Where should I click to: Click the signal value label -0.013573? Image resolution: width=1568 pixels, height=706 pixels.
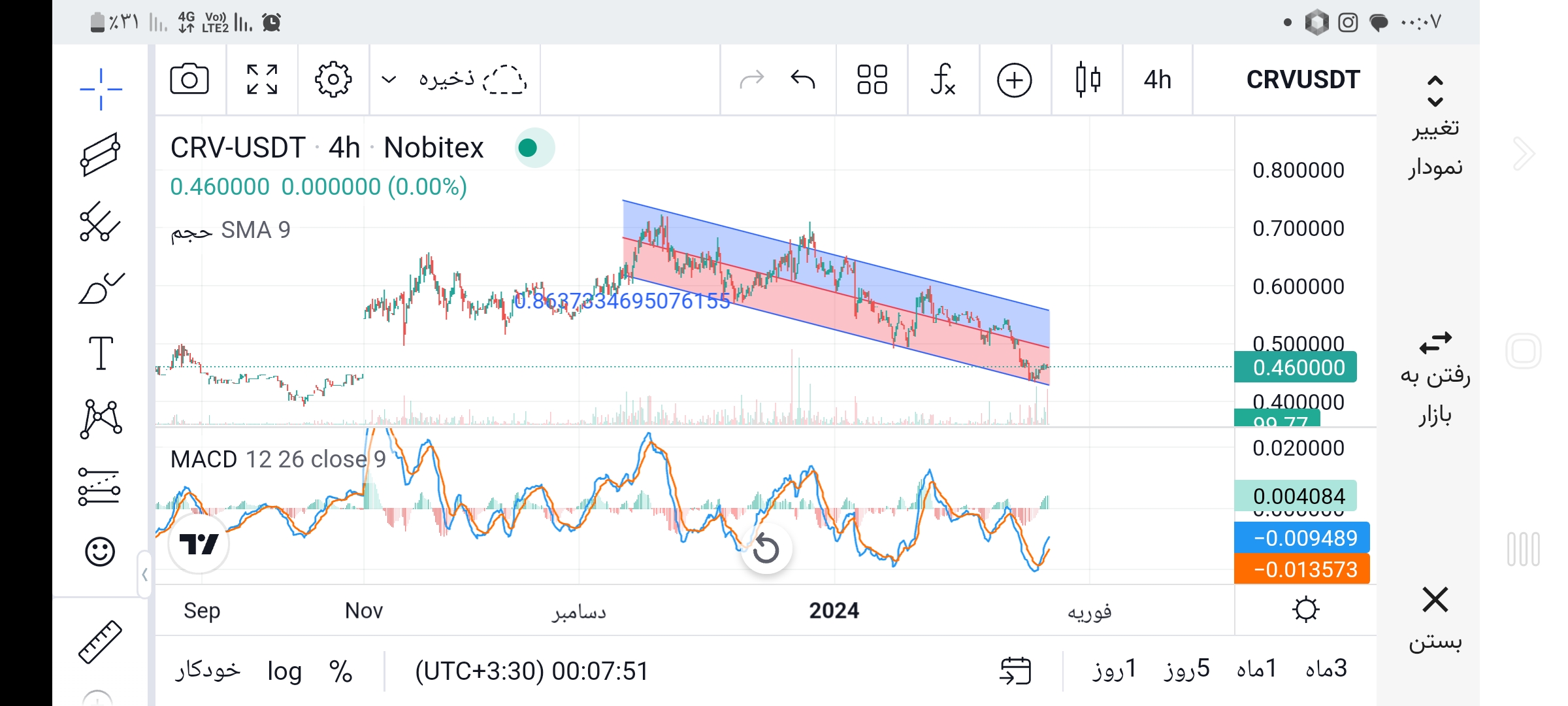(1301, 569)
